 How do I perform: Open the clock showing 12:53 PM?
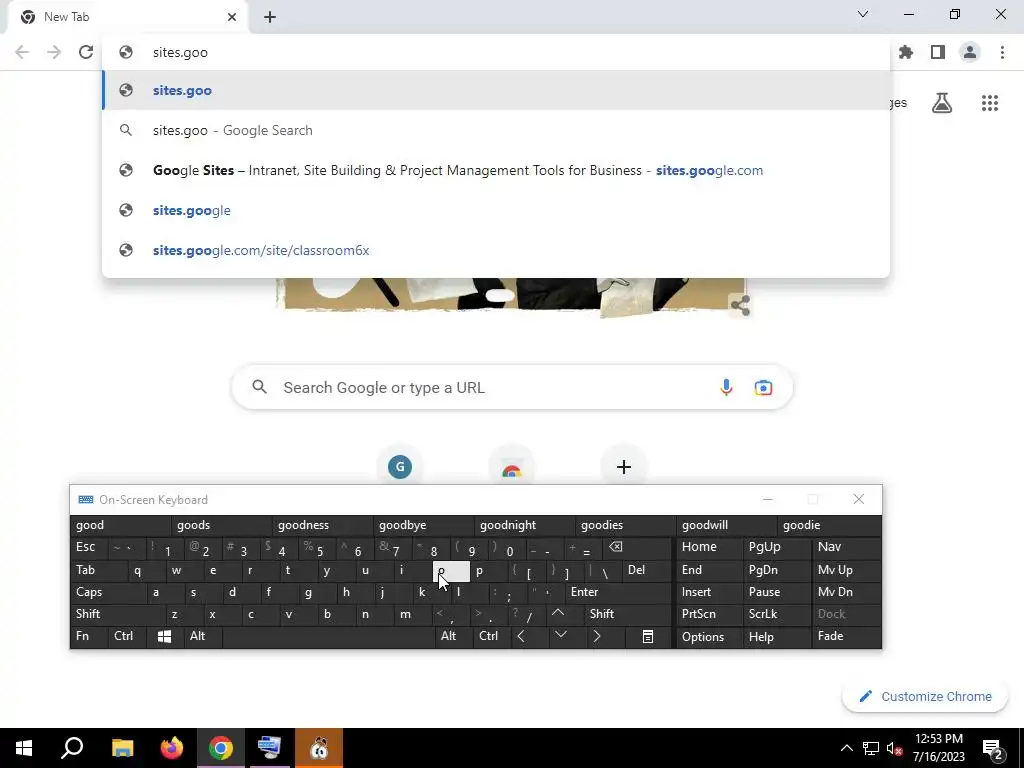pos(938,748)
